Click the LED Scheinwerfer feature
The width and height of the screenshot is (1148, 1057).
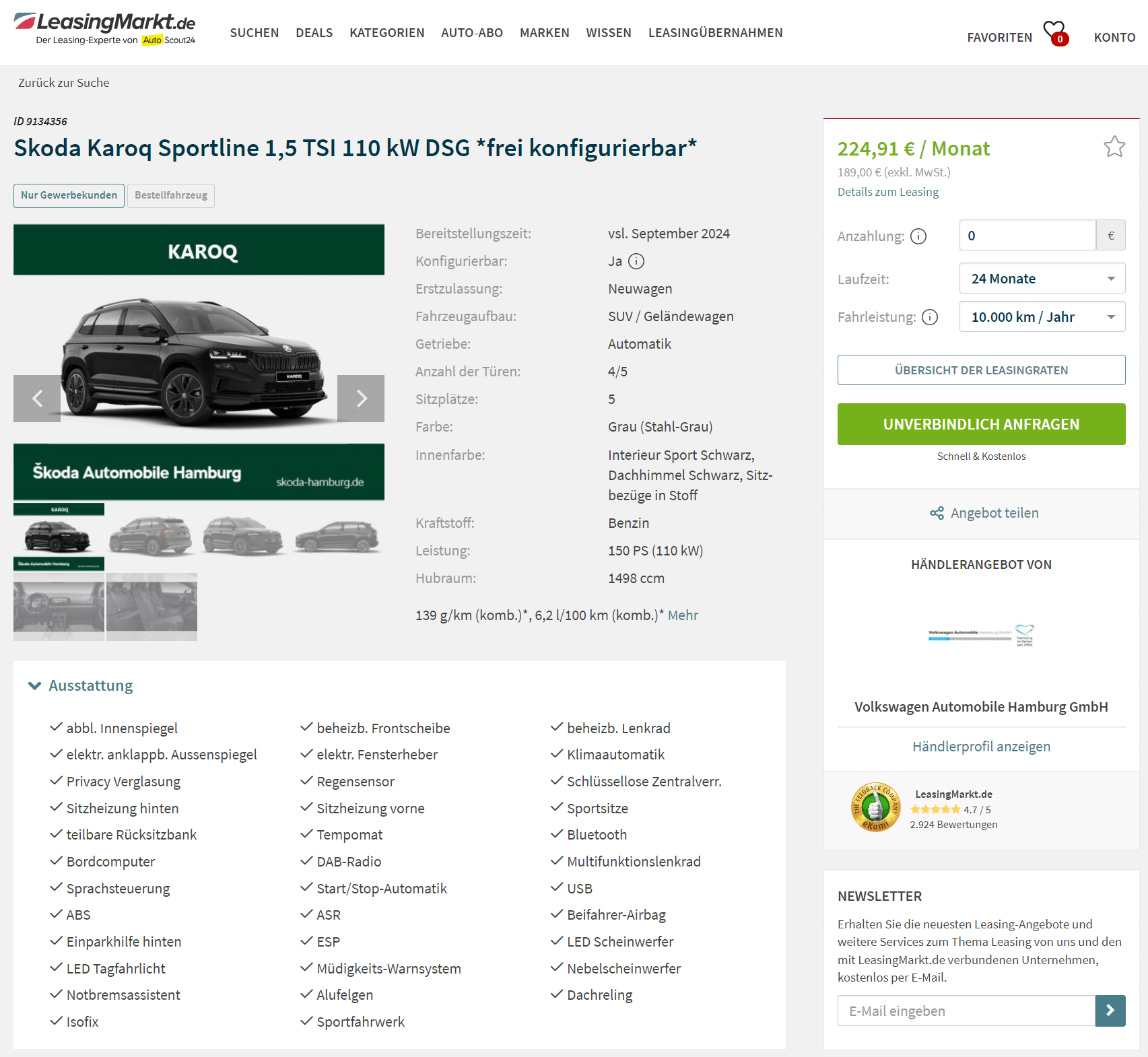click(x=620, y=942)
